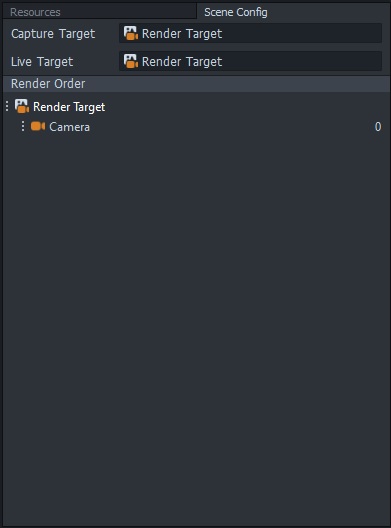Click blank space in the Camera row
This screenshot has height=528, width=391.
(x=232, y=127)
